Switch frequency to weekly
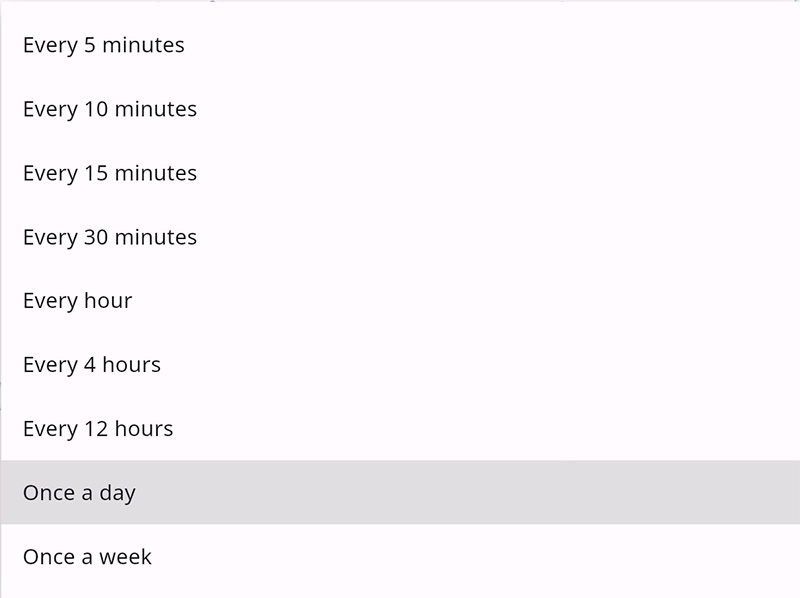Viewport: 800px width, 598px height. click(x=88, y=557)
